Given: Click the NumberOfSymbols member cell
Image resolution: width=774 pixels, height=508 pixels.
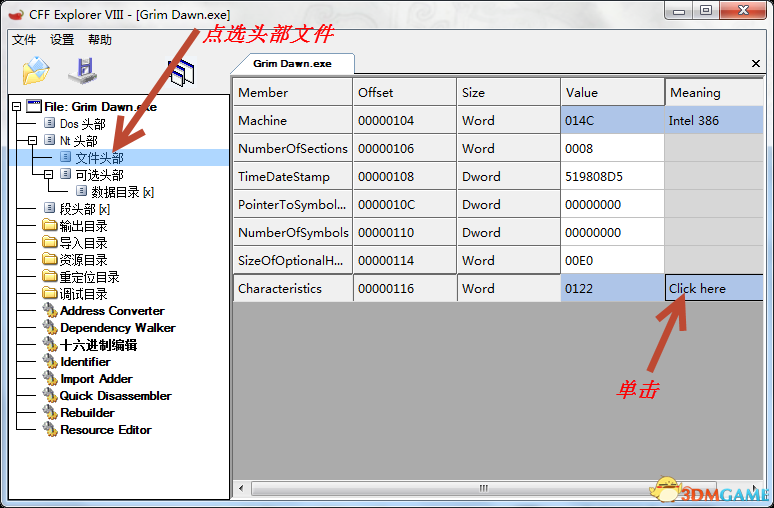Looking at the screenshot, I should (293, 233).
